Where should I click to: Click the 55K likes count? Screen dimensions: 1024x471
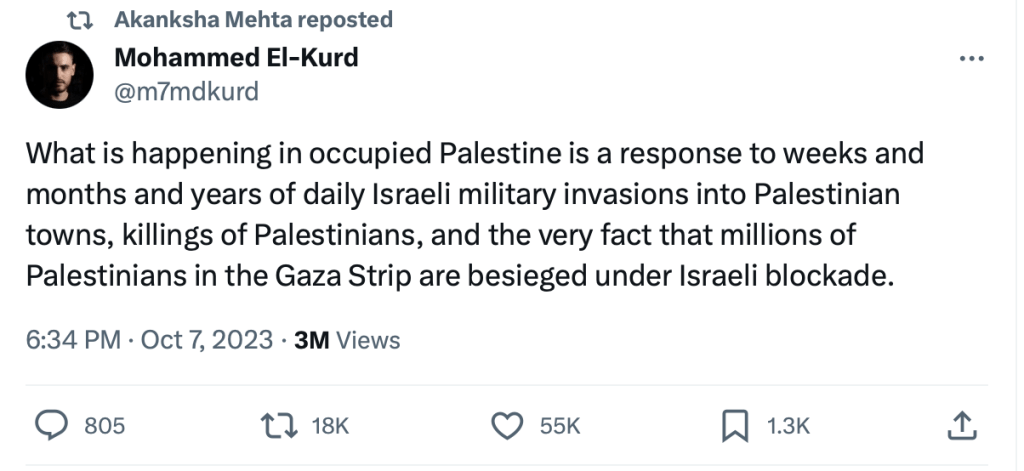tap(559, 427)
